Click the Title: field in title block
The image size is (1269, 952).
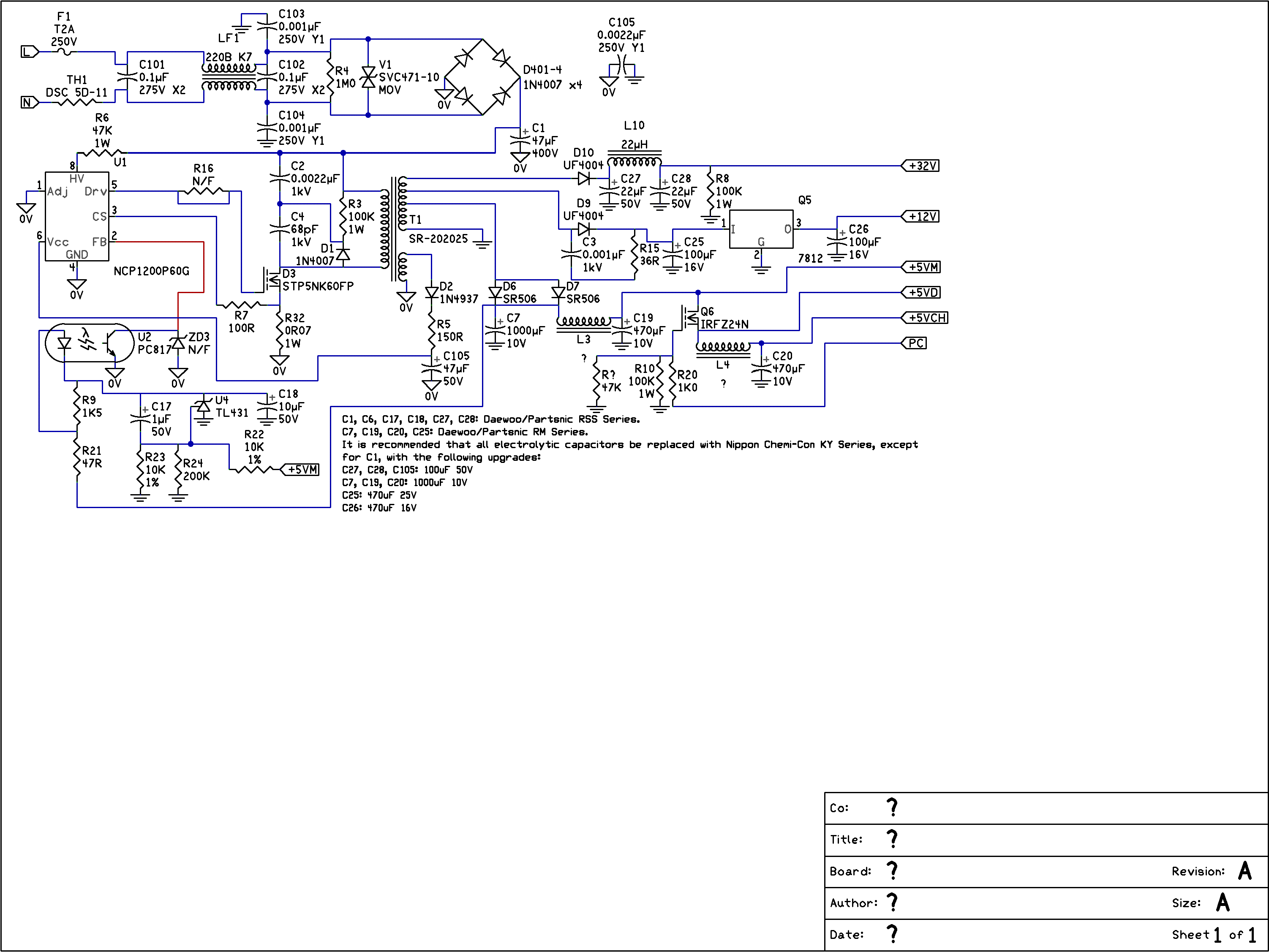pos(1046,840)
